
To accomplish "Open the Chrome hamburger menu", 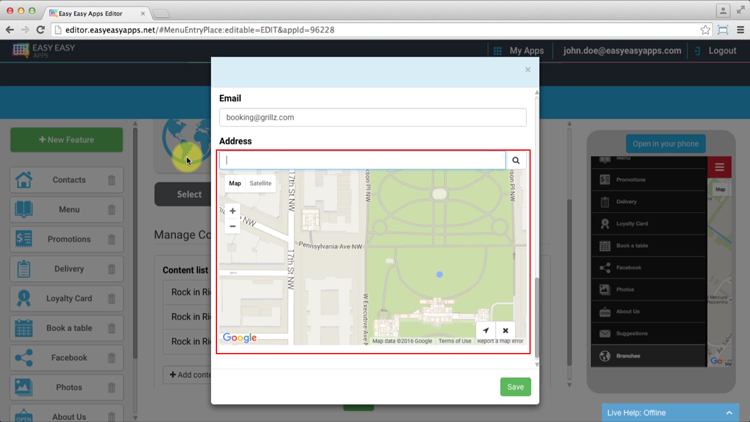I will click(740, 30).
